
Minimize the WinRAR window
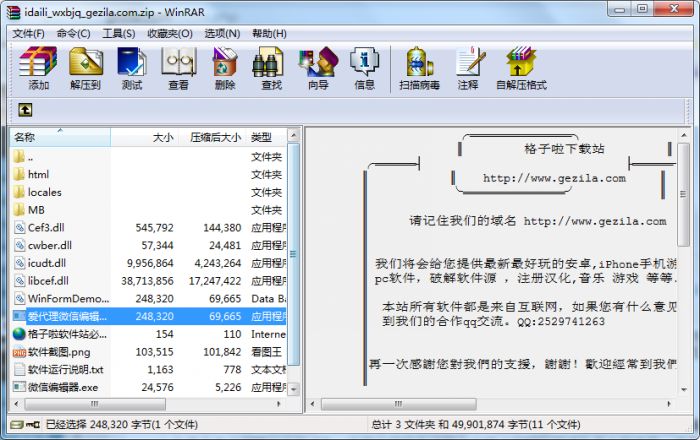pyautogui.click(x=620, y=9)
